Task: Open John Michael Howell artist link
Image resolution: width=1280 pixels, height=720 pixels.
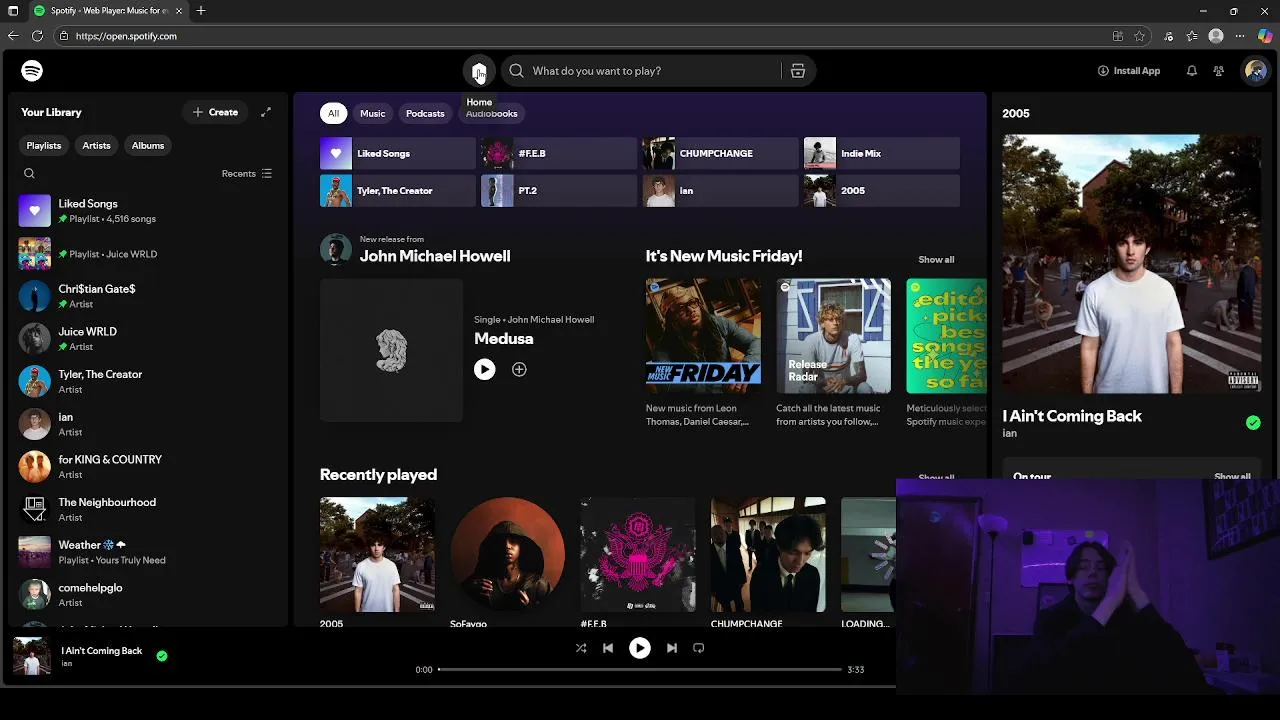Action: 435,256
